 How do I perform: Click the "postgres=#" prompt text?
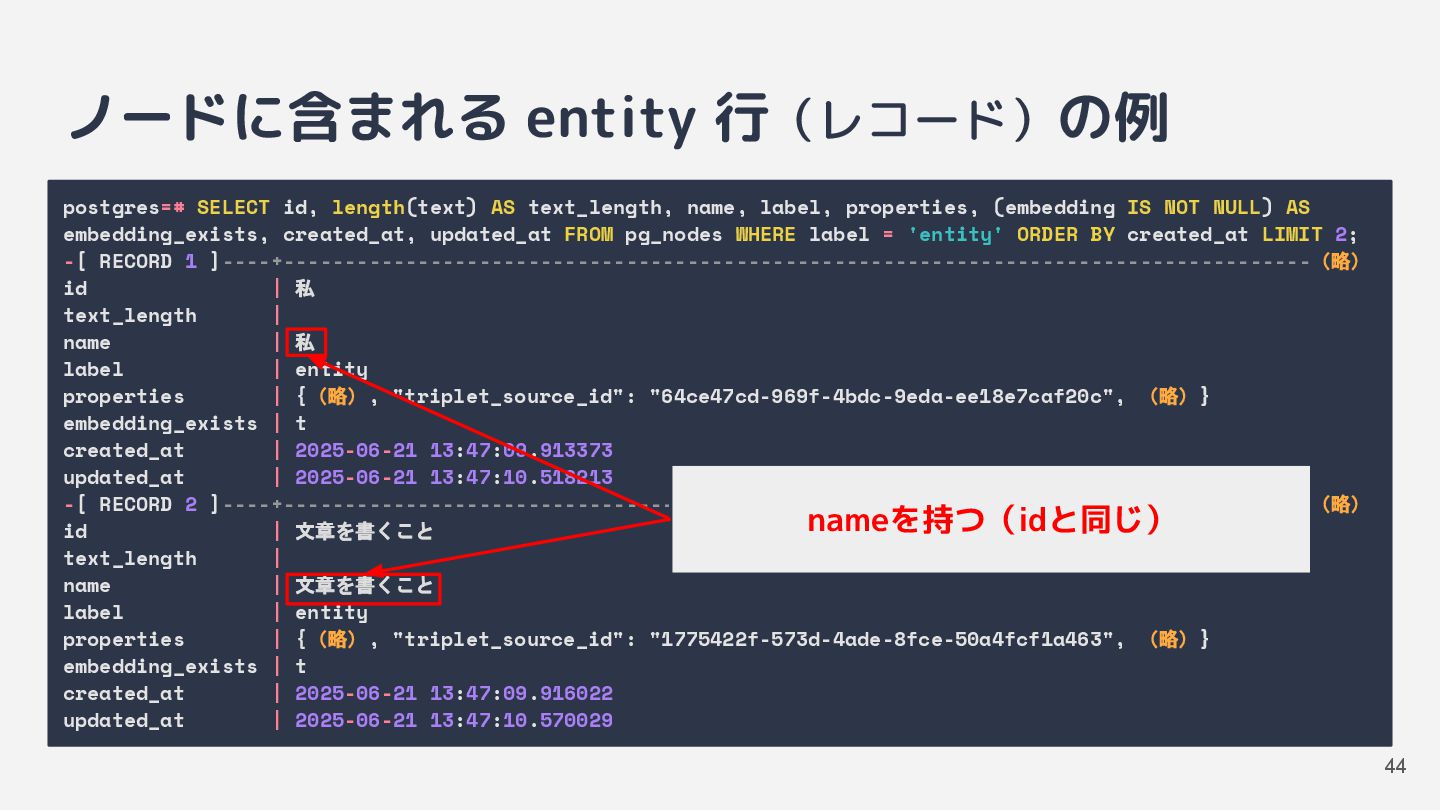[x=124, y=208]
